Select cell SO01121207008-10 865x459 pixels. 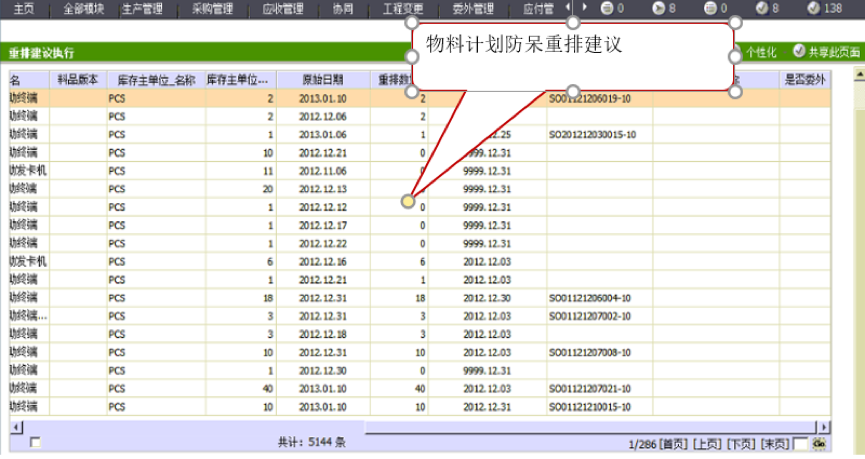click(x=590, y=353)
